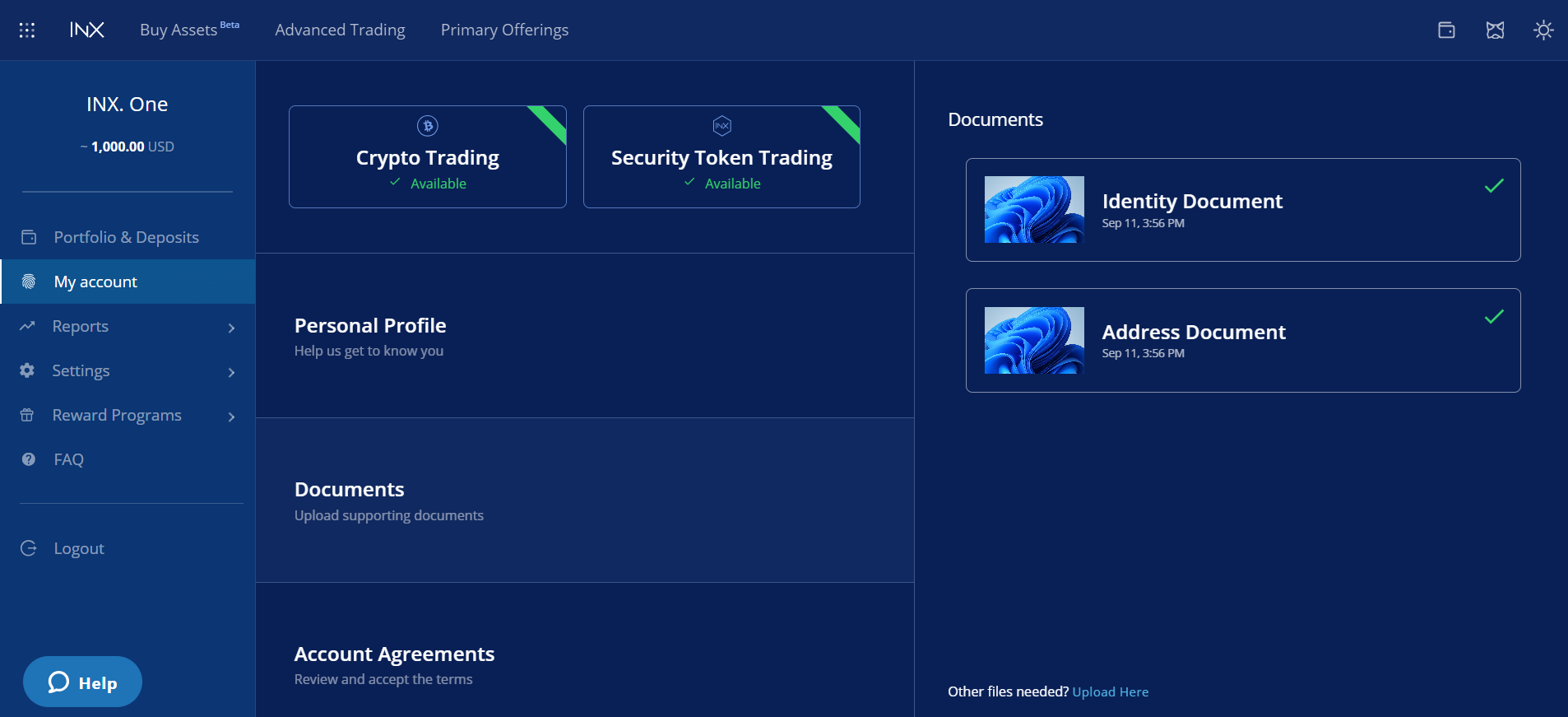Click the Upload Here link

coord(1110,691)
